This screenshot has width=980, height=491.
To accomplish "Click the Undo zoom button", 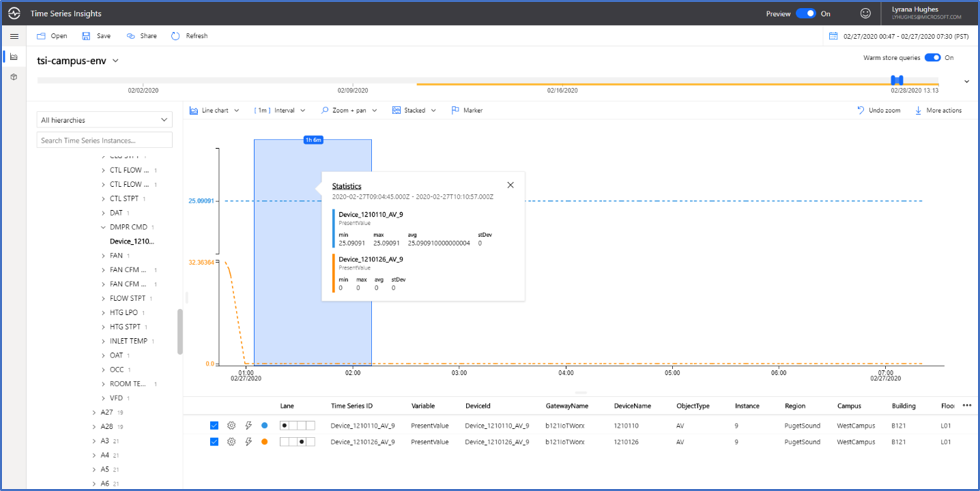I will (x=879, y=111).
